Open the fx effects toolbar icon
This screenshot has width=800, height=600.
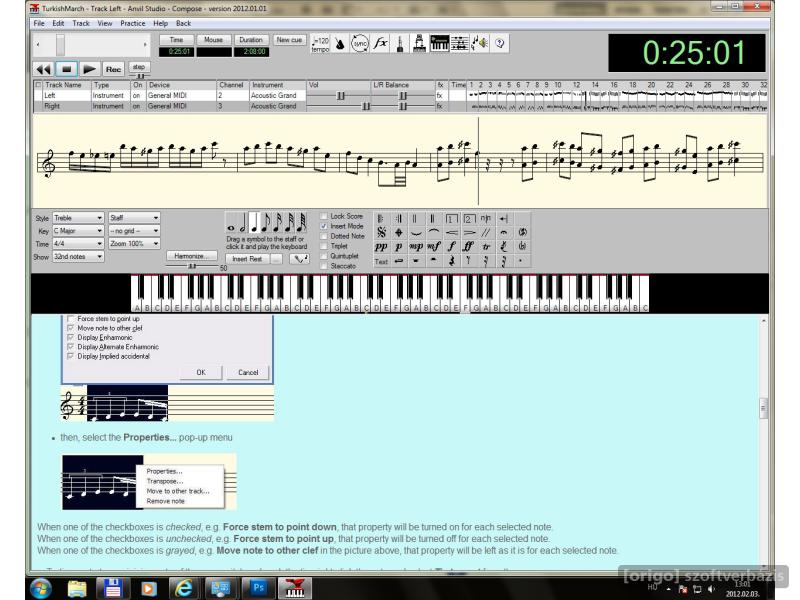tap(380, 44)
